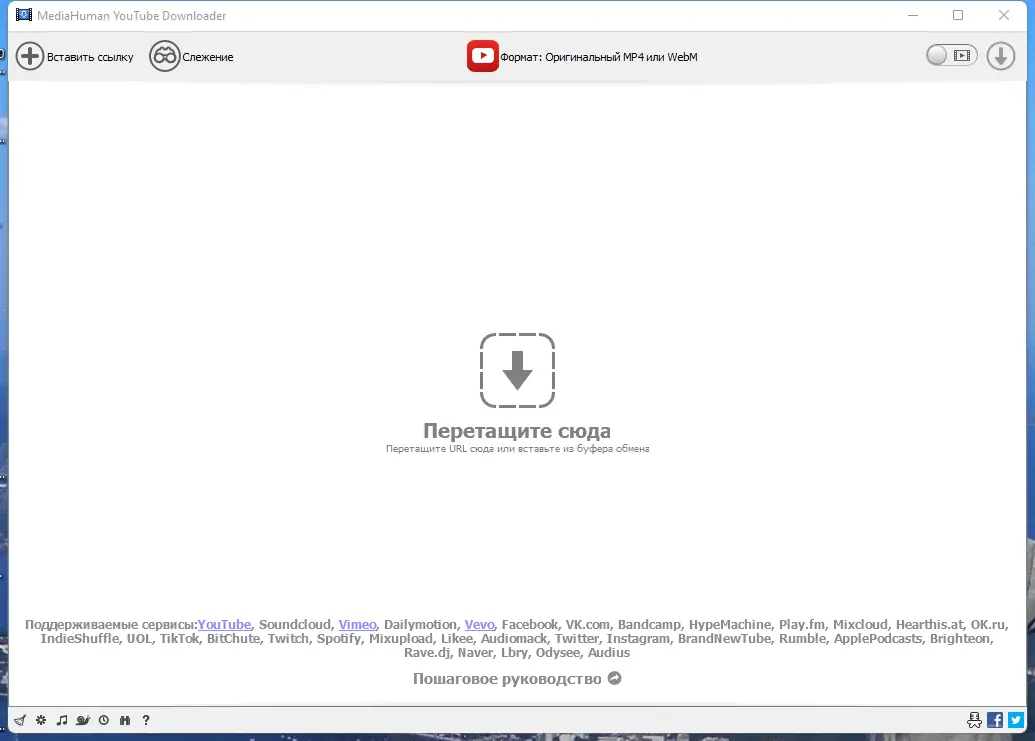
Task: Click the Odysee service name
Action: [x=558, y=653]
